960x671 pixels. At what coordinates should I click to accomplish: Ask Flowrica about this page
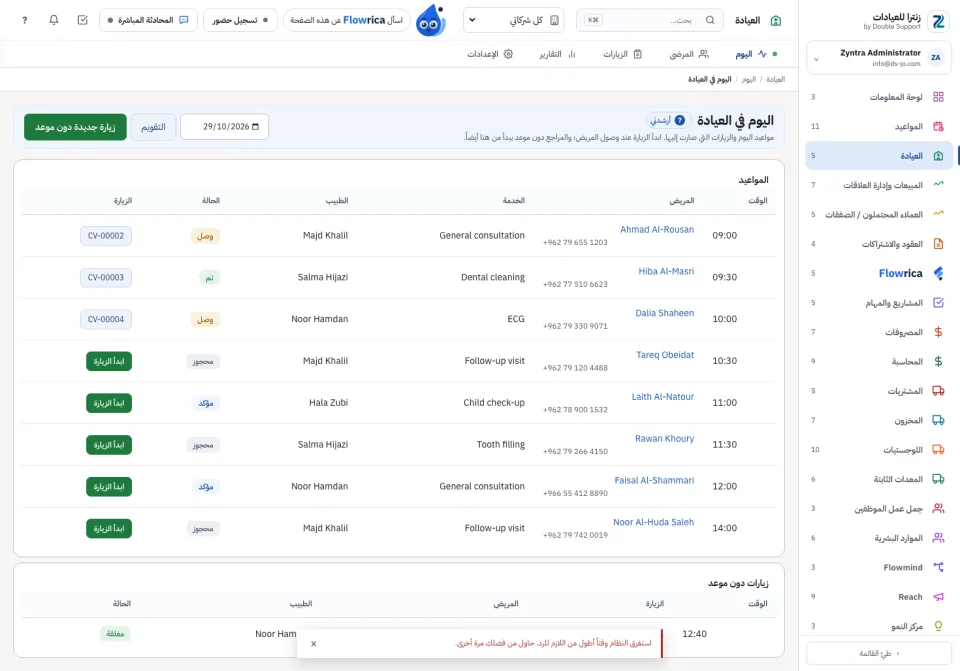tap(347, 20)
